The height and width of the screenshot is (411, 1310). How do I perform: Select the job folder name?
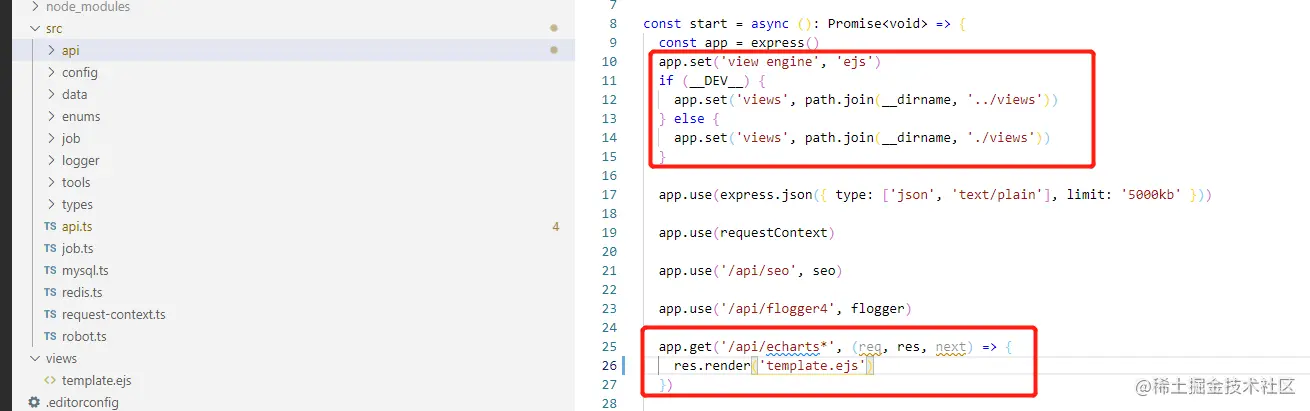coord(71,139)
